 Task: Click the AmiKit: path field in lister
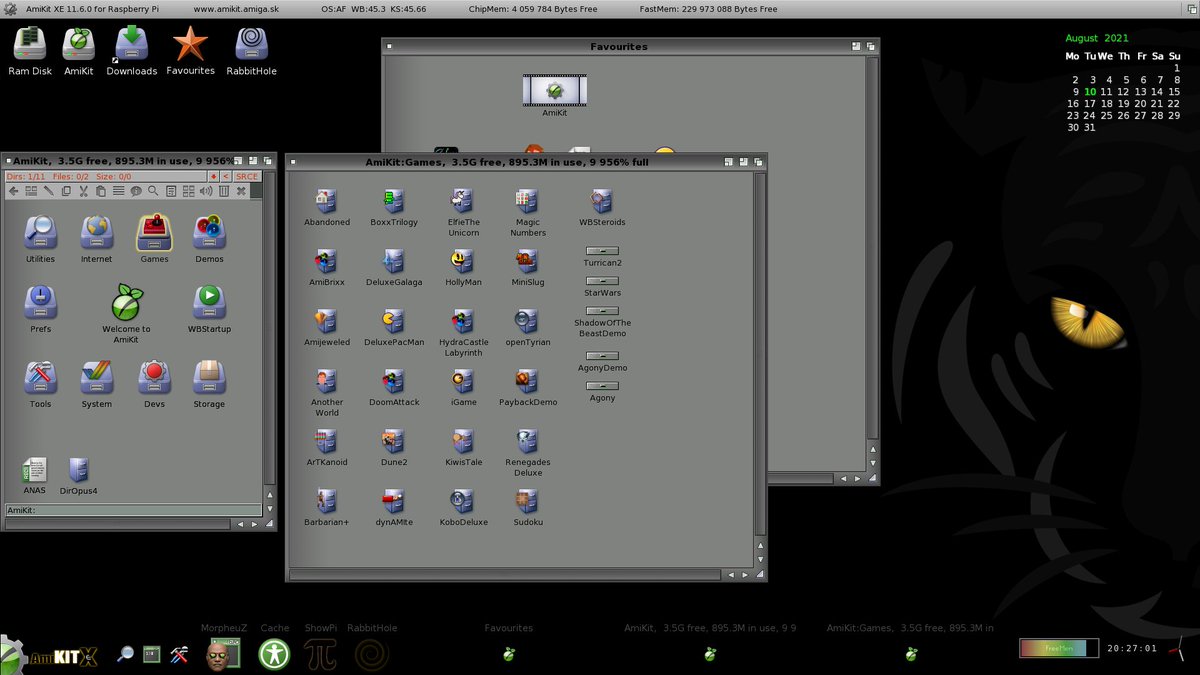pos(133,510)
